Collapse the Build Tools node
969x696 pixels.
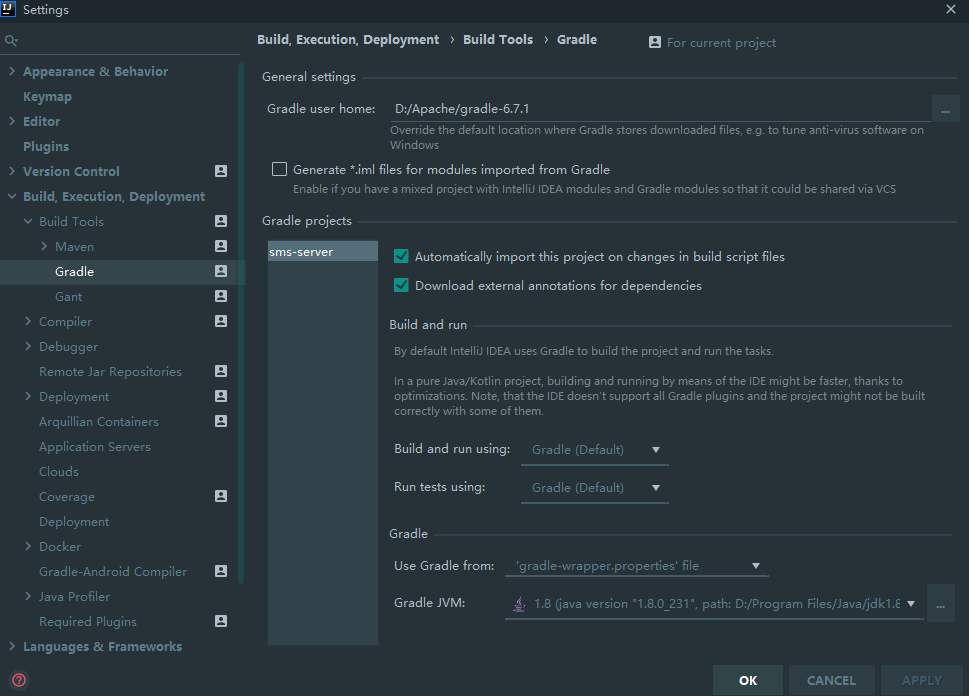click(28, 221)
